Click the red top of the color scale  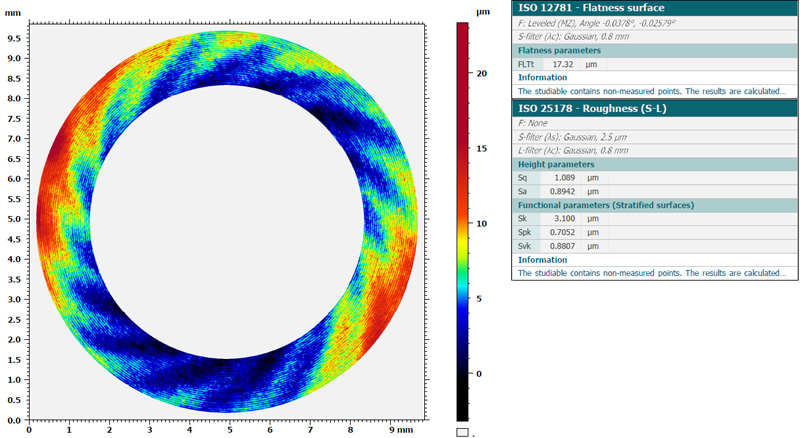(x=462, y=30)
